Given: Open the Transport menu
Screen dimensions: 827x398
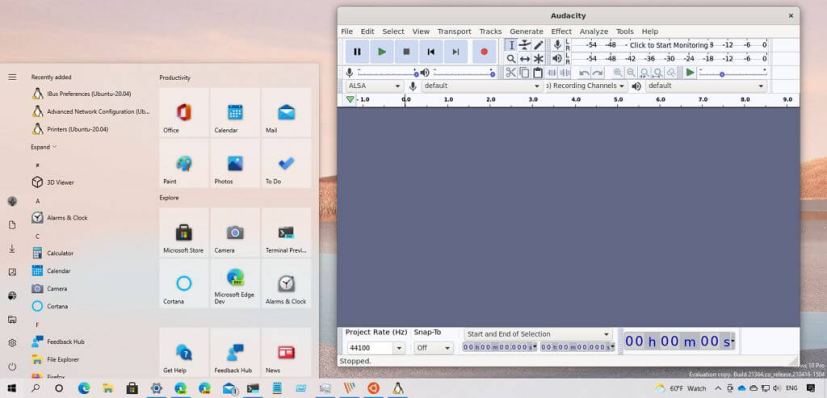Looking at the screenshot, I should (x=454, y=32).
